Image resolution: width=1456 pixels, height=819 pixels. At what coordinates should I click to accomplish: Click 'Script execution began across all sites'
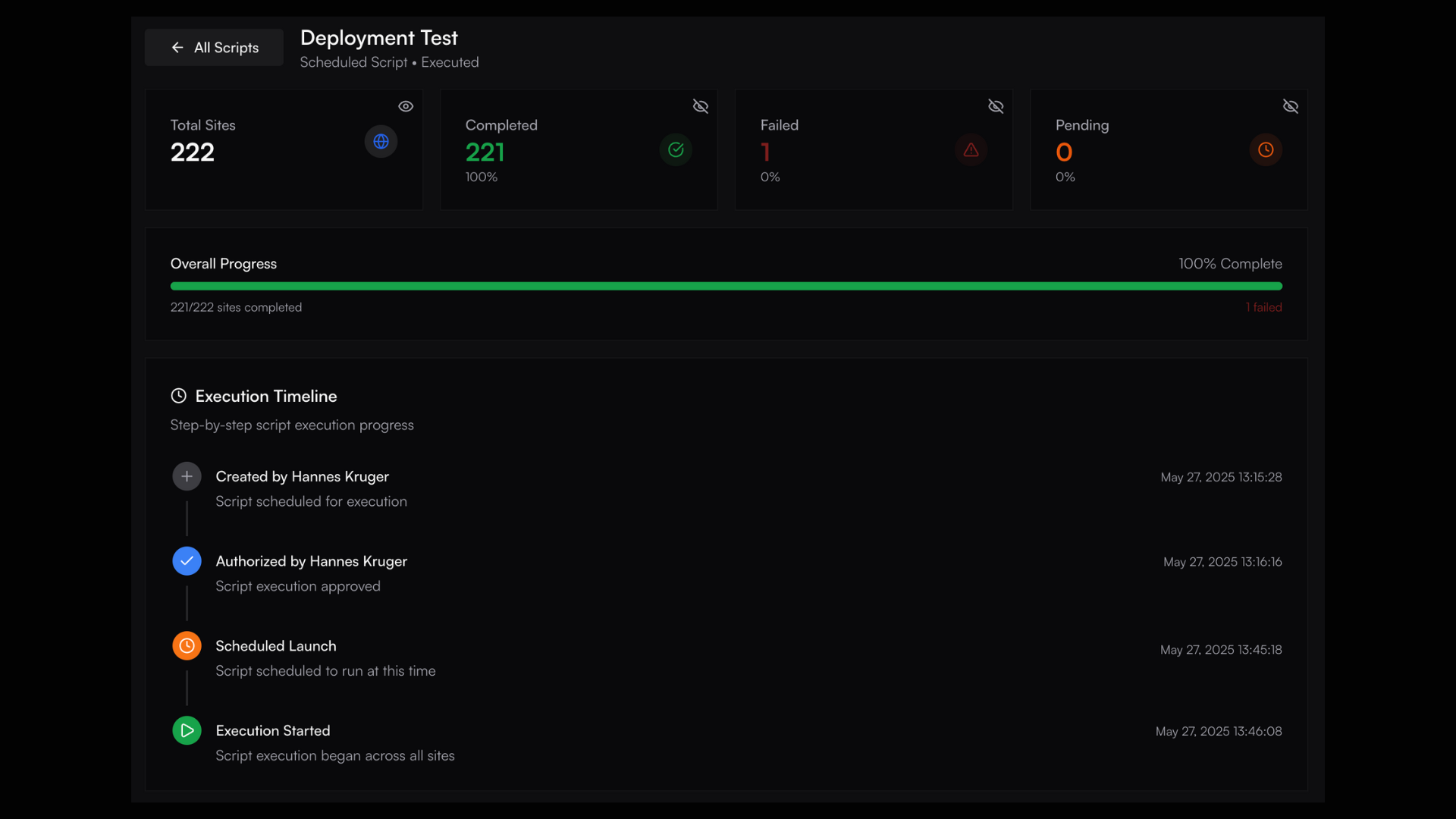[x=335, y=756]
